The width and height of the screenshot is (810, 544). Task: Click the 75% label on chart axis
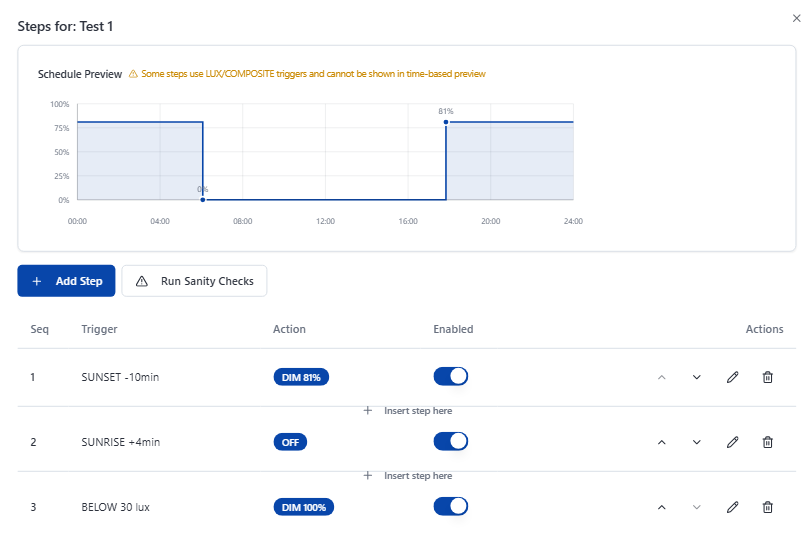coord(61,128)
